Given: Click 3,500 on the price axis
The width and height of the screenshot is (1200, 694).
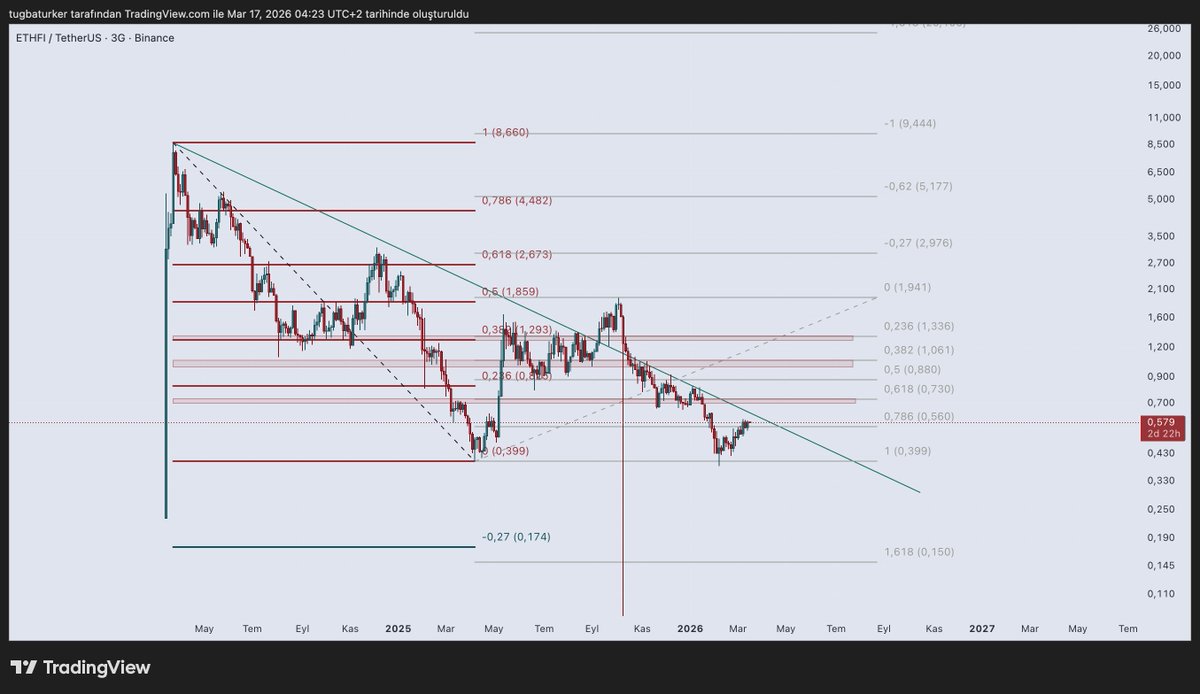Looking at the screenshot, I should (1163, 237).
